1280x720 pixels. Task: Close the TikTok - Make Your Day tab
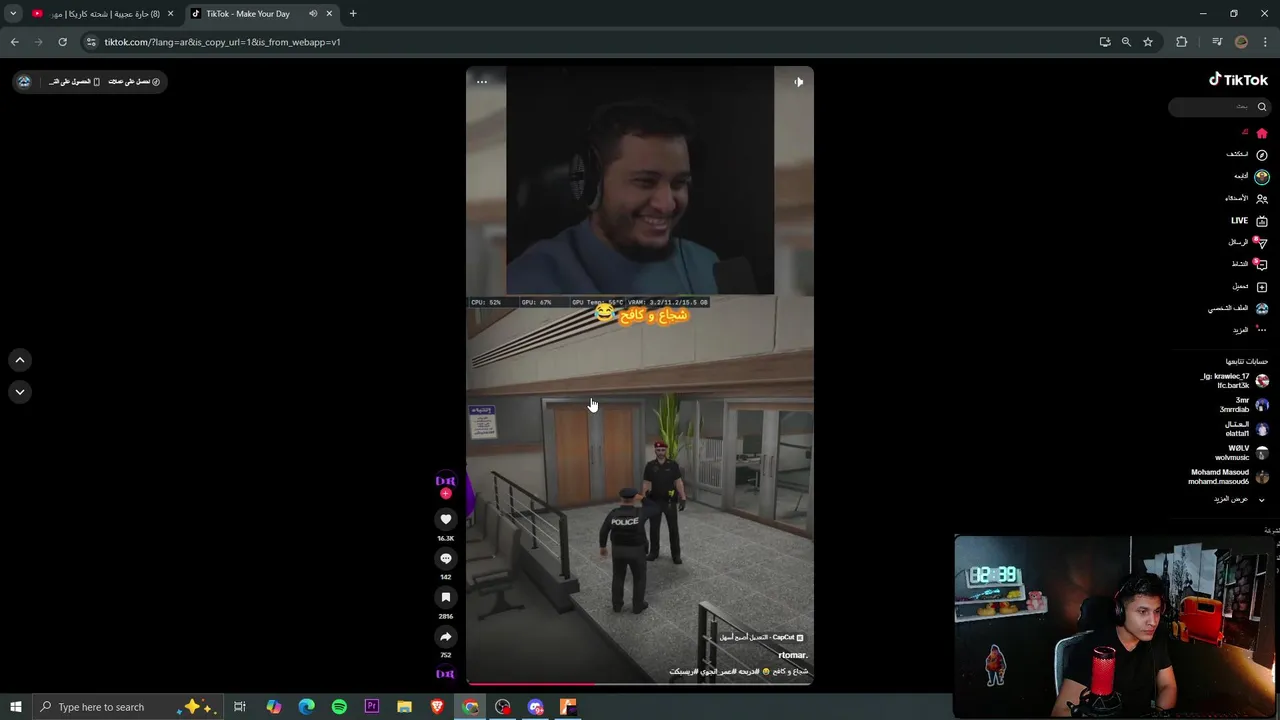pos(329,14)
